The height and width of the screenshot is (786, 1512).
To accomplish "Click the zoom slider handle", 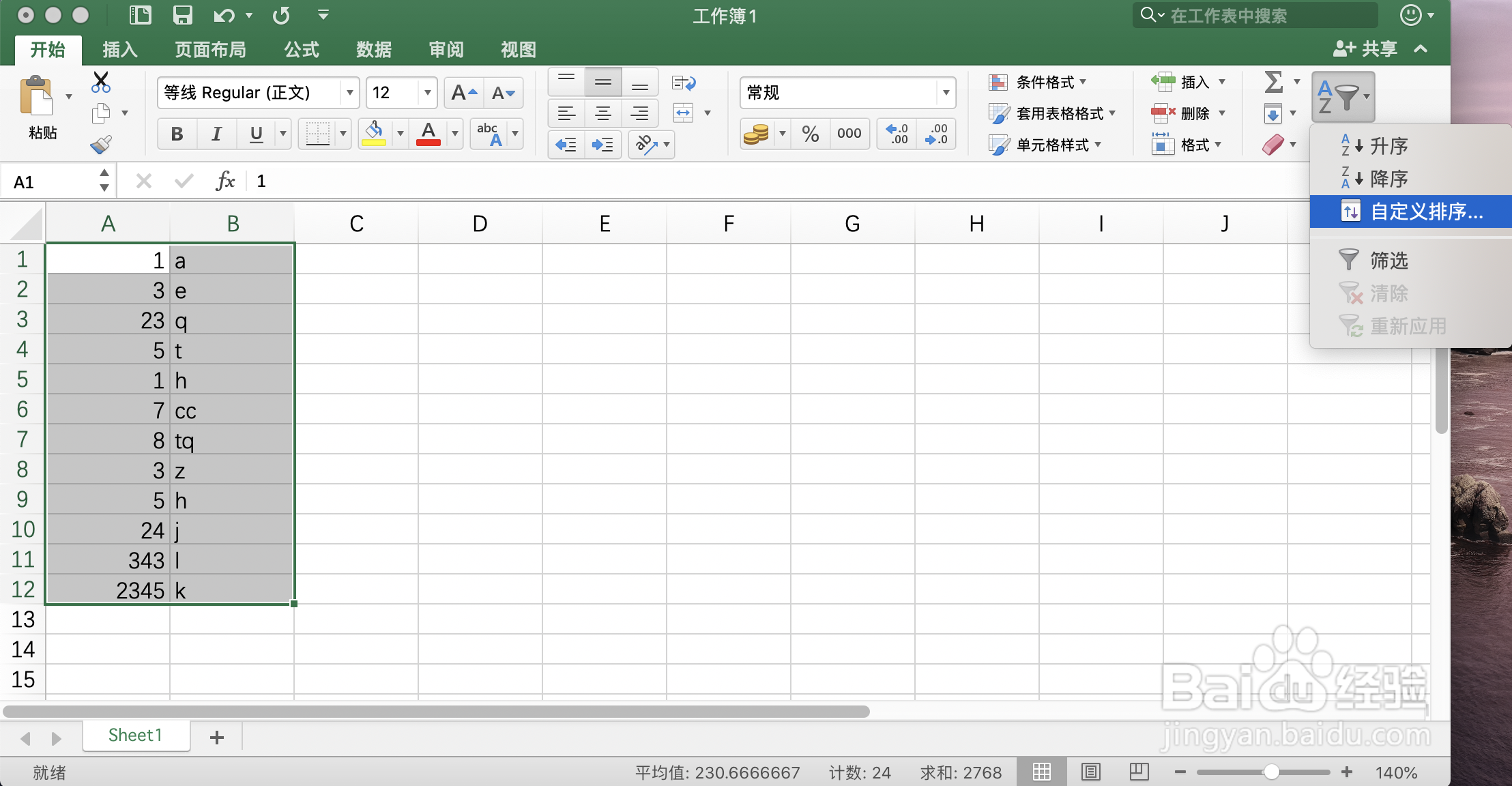I will (1270, 772).
